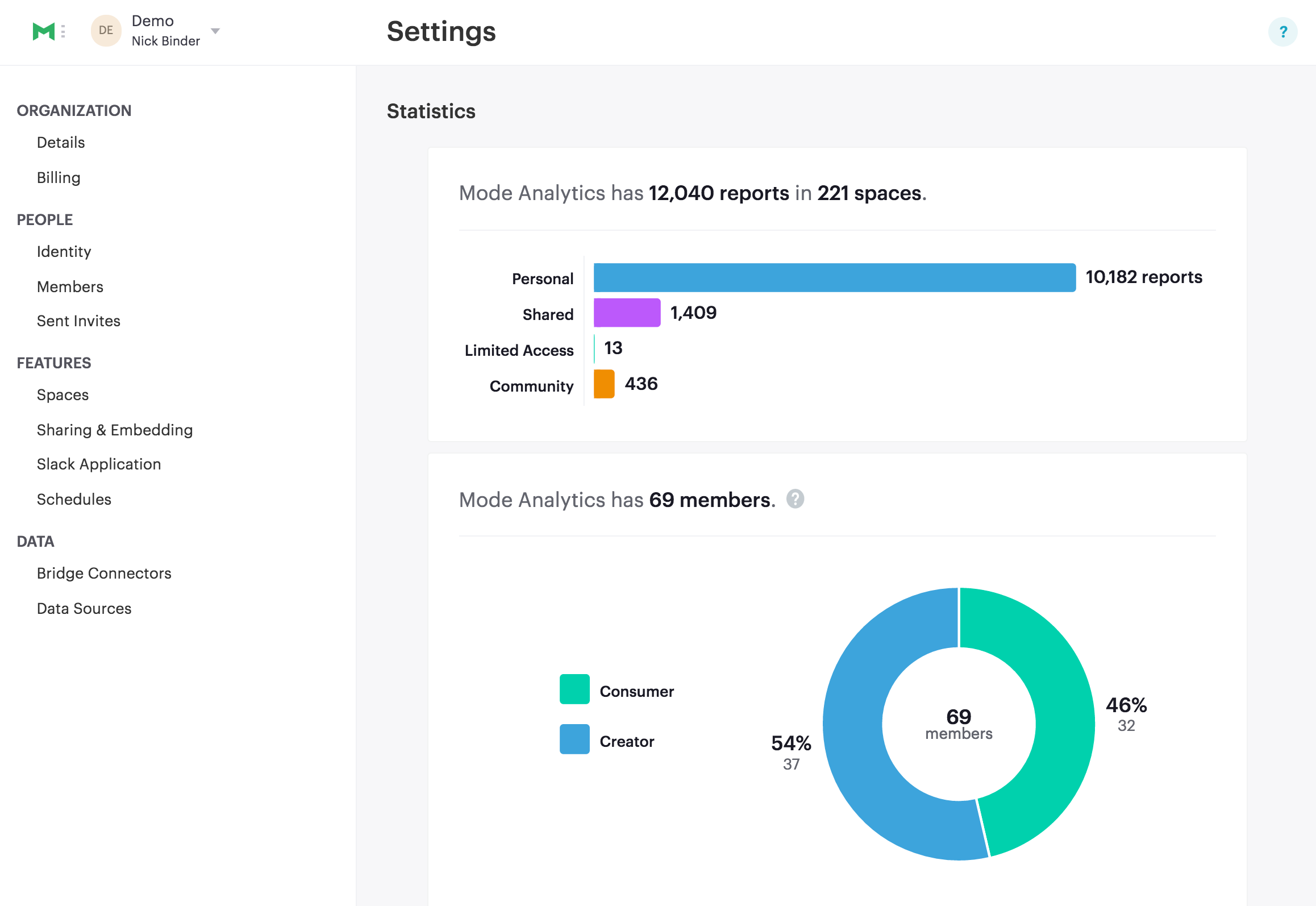Click the '46%' consumer percentage label
This screenshot has height=906, width=1316.
tap(1126, 705)
